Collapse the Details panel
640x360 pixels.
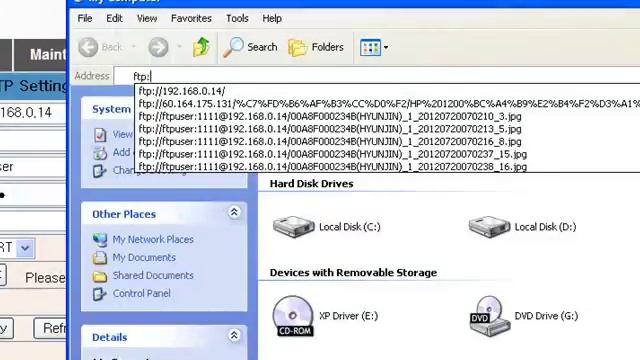point(234,336)
